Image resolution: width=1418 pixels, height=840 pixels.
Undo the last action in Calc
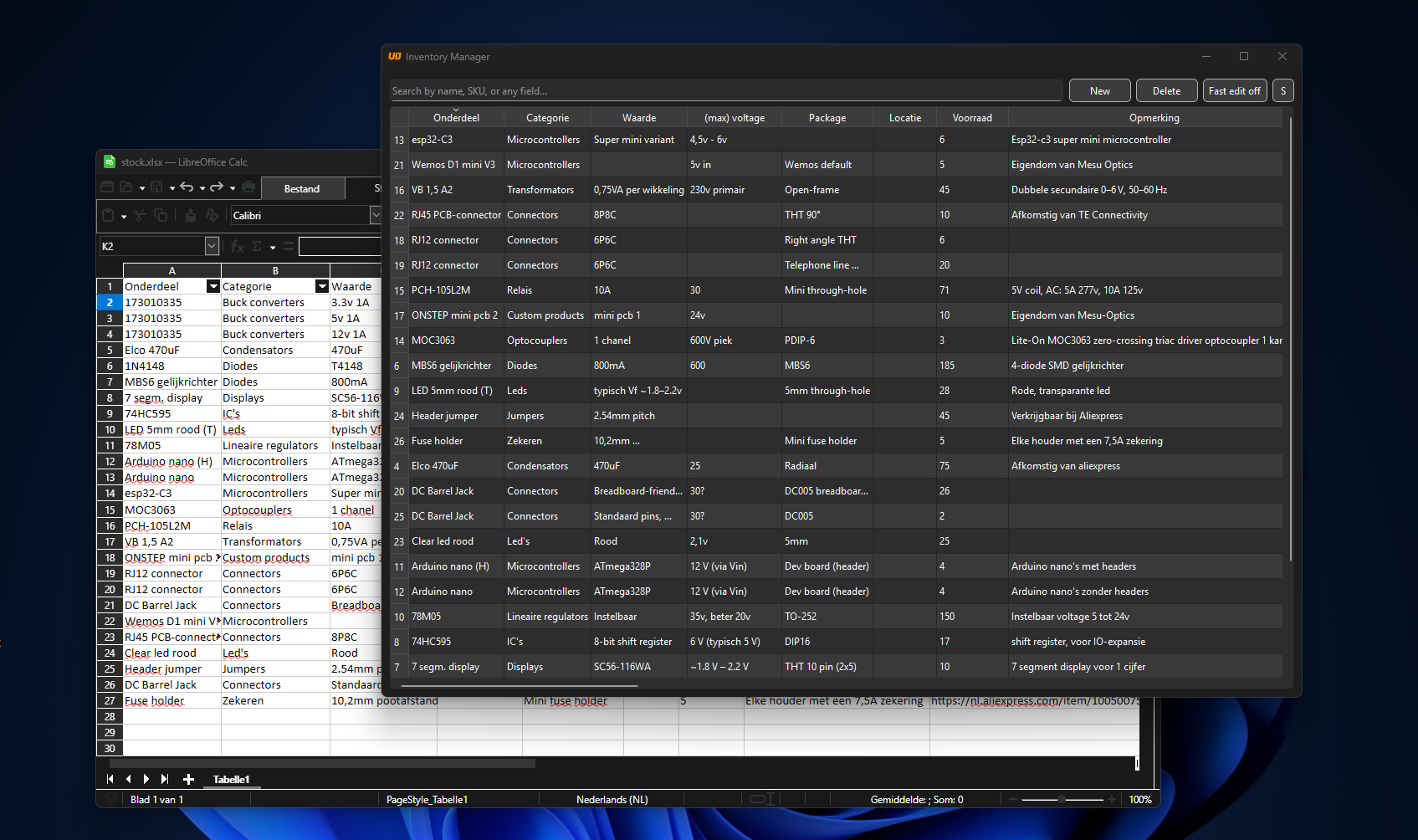point(187,187)
